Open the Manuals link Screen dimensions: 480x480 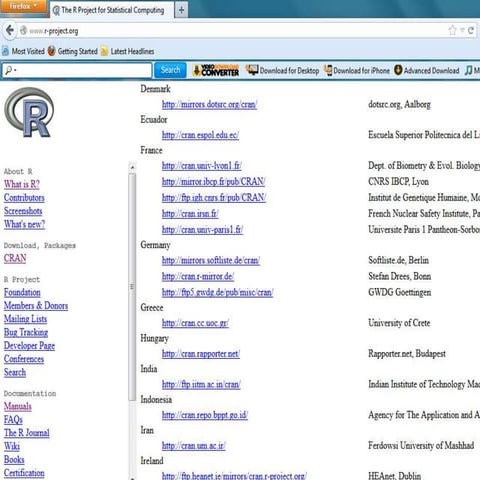18,406
